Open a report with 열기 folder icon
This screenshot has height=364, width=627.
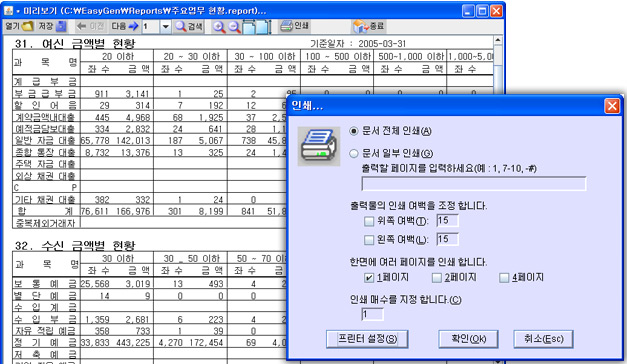click(19, 27)
